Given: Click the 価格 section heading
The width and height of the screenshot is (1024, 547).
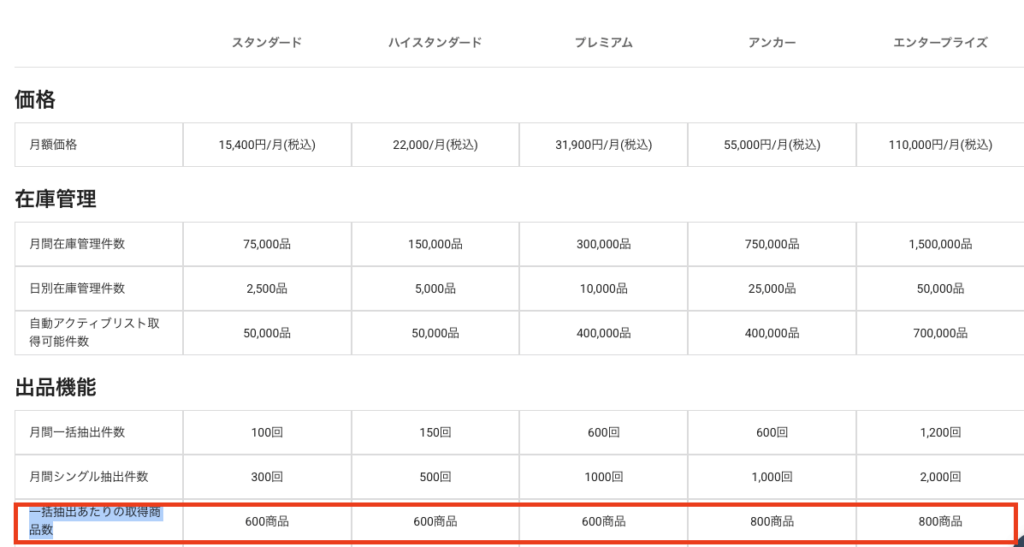Looking at the screenshot, I should [35, 99].
